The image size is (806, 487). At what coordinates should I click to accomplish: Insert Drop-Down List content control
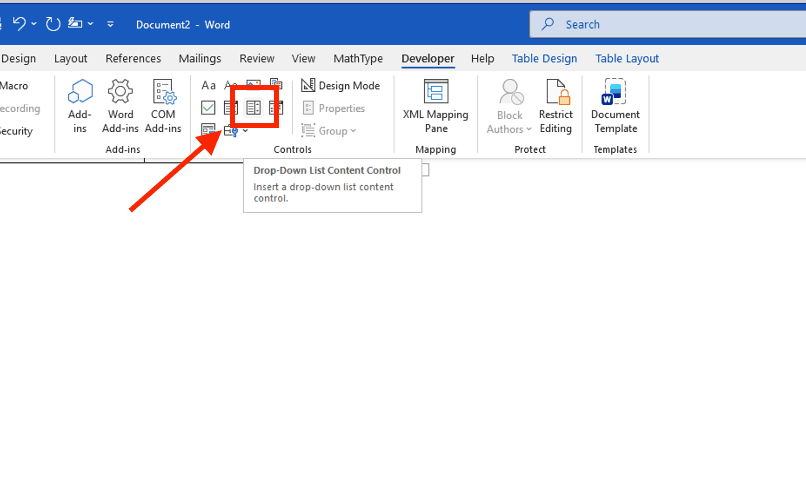coord(253,108)
